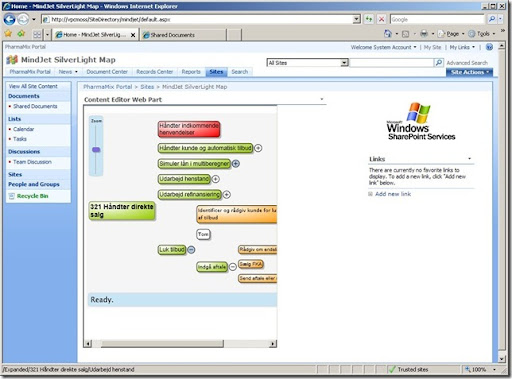
Task: Click the map scrollbar right arrow
Action: click(x=273, y=343)
